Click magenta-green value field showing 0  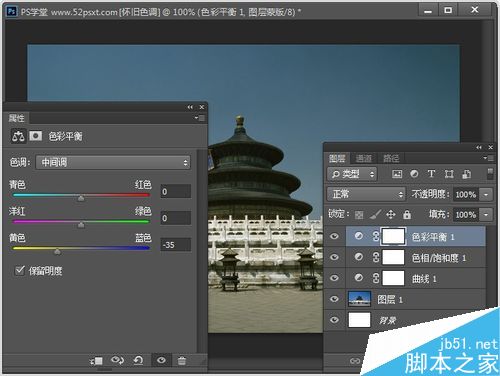176,218
